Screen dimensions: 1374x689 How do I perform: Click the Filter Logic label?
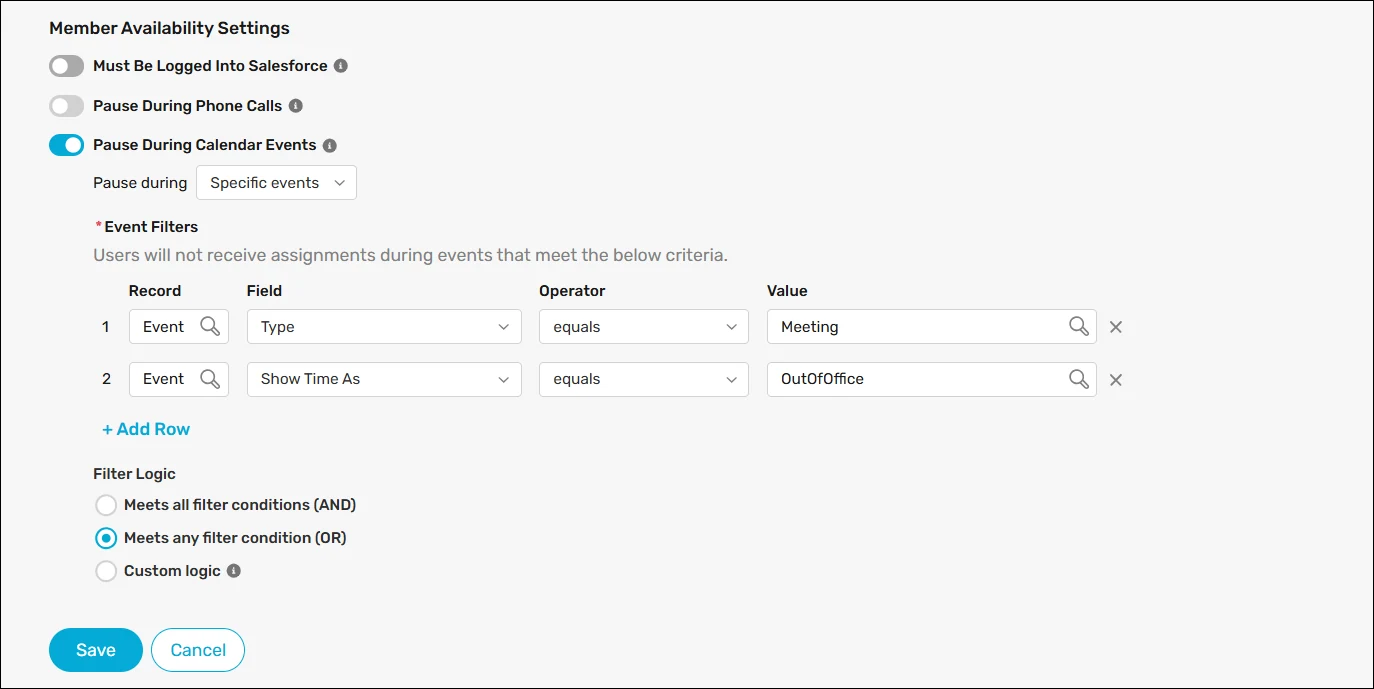(134, 474)
